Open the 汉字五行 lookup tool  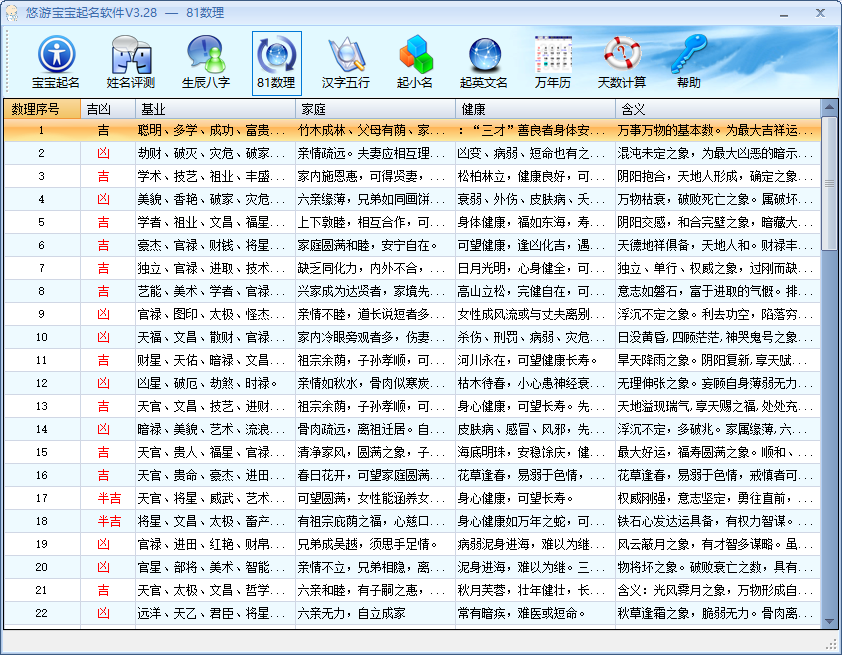click(346, 62)
